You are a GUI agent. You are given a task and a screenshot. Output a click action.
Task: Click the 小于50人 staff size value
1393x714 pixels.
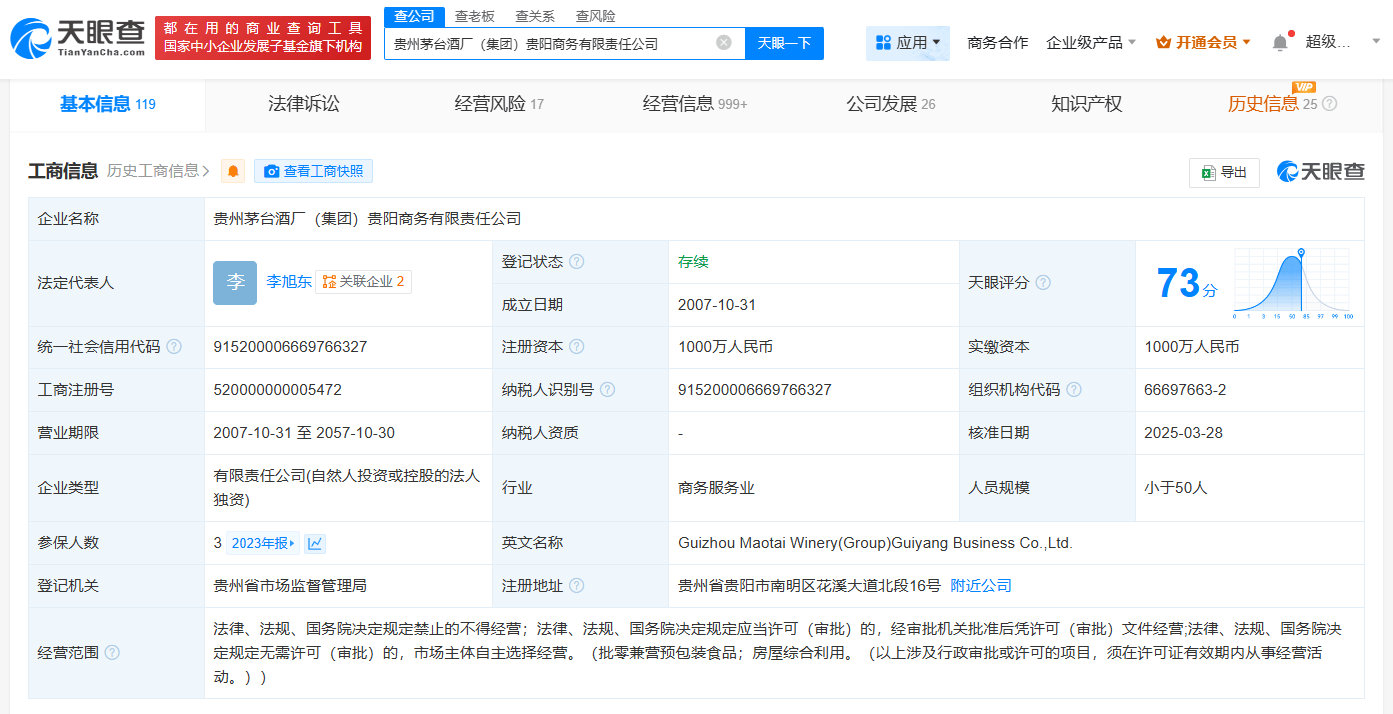1176,488
